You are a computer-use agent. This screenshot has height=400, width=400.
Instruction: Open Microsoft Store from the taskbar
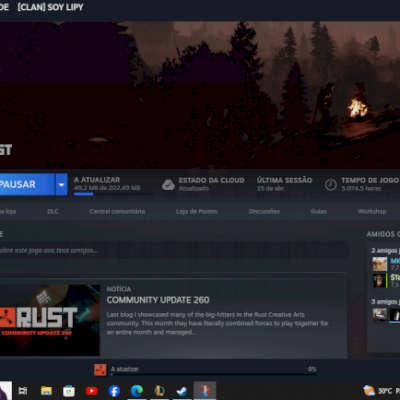pos(69,391)
